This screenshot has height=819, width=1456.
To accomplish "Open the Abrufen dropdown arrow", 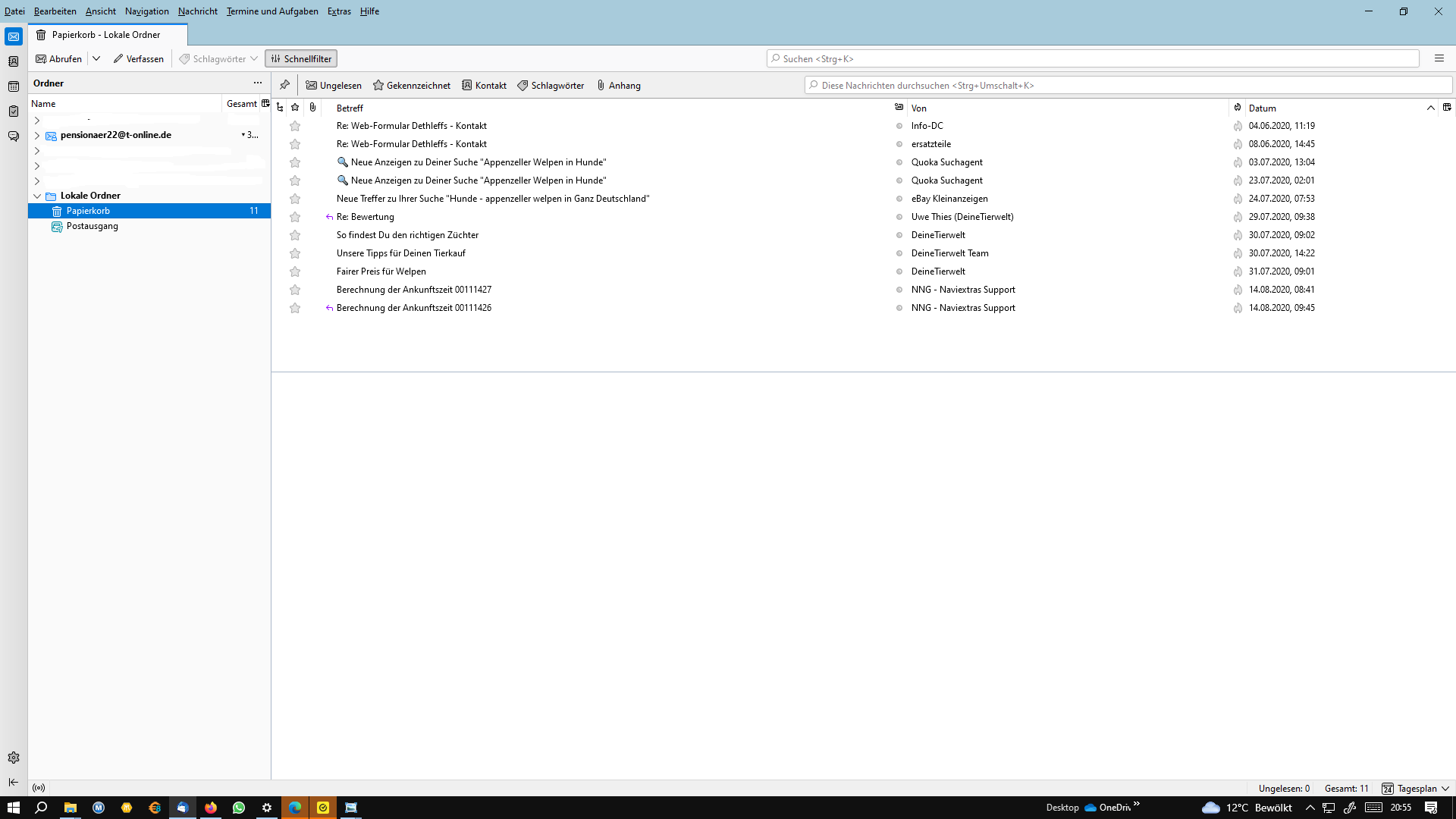I will pos(96,58).
